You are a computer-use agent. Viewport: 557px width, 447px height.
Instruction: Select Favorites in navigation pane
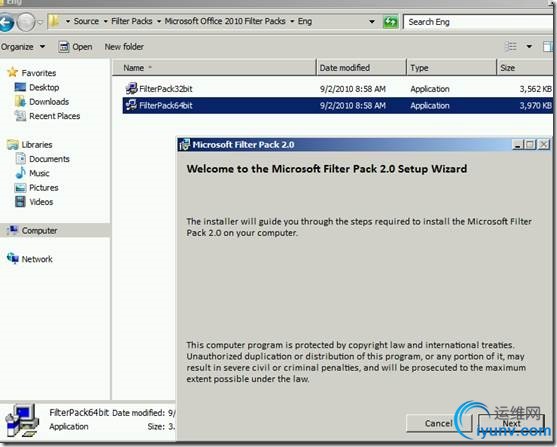pyautogui.click(x=39, y=73)
